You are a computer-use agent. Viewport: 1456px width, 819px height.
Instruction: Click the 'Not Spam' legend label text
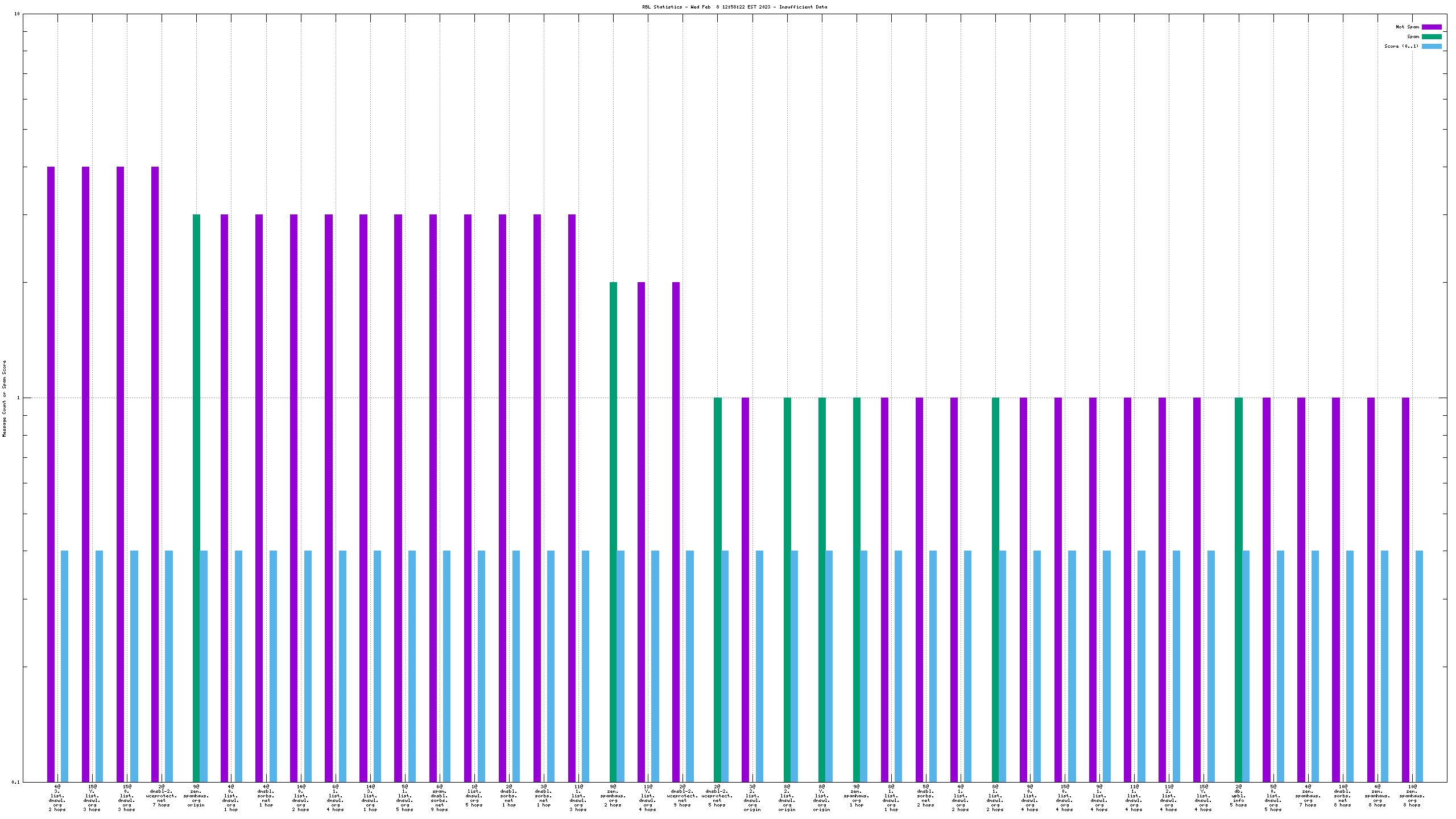pyautogui.click(x=1407, y=27)
